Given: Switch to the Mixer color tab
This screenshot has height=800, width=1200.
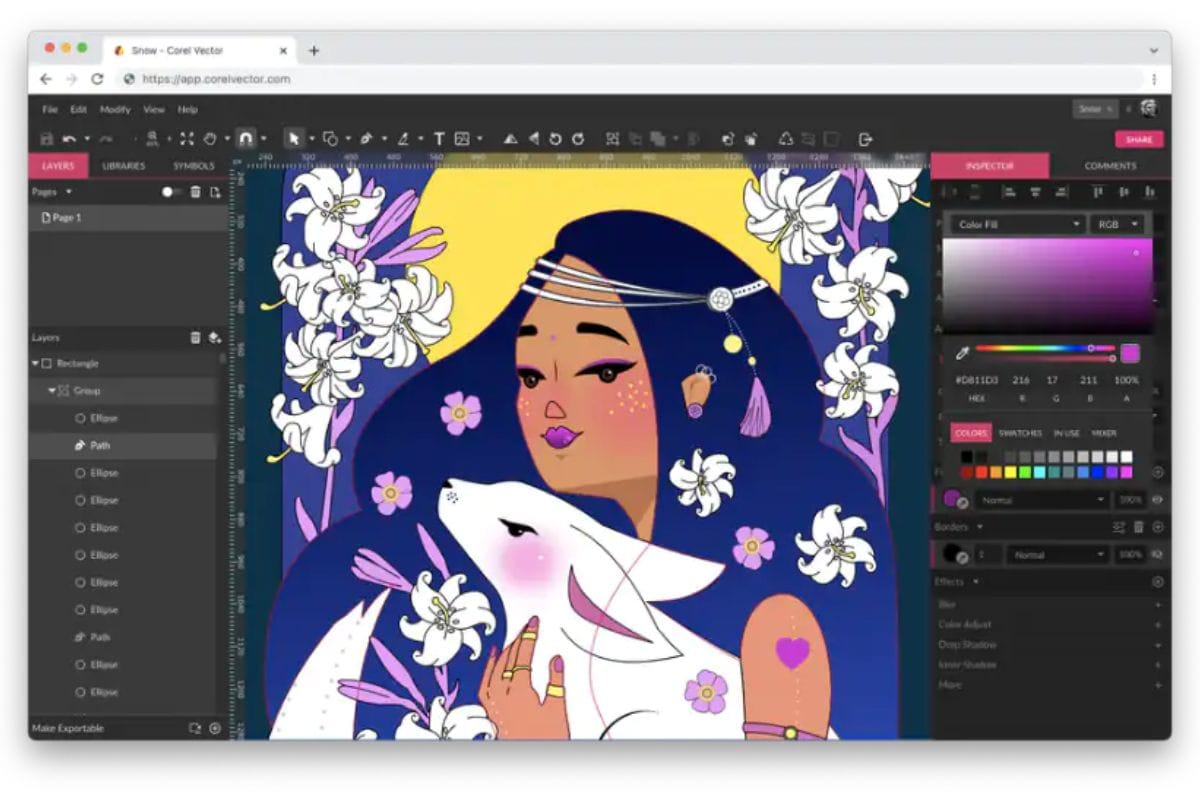Looking at the screenshot, I should click(x=1104, y=433).
